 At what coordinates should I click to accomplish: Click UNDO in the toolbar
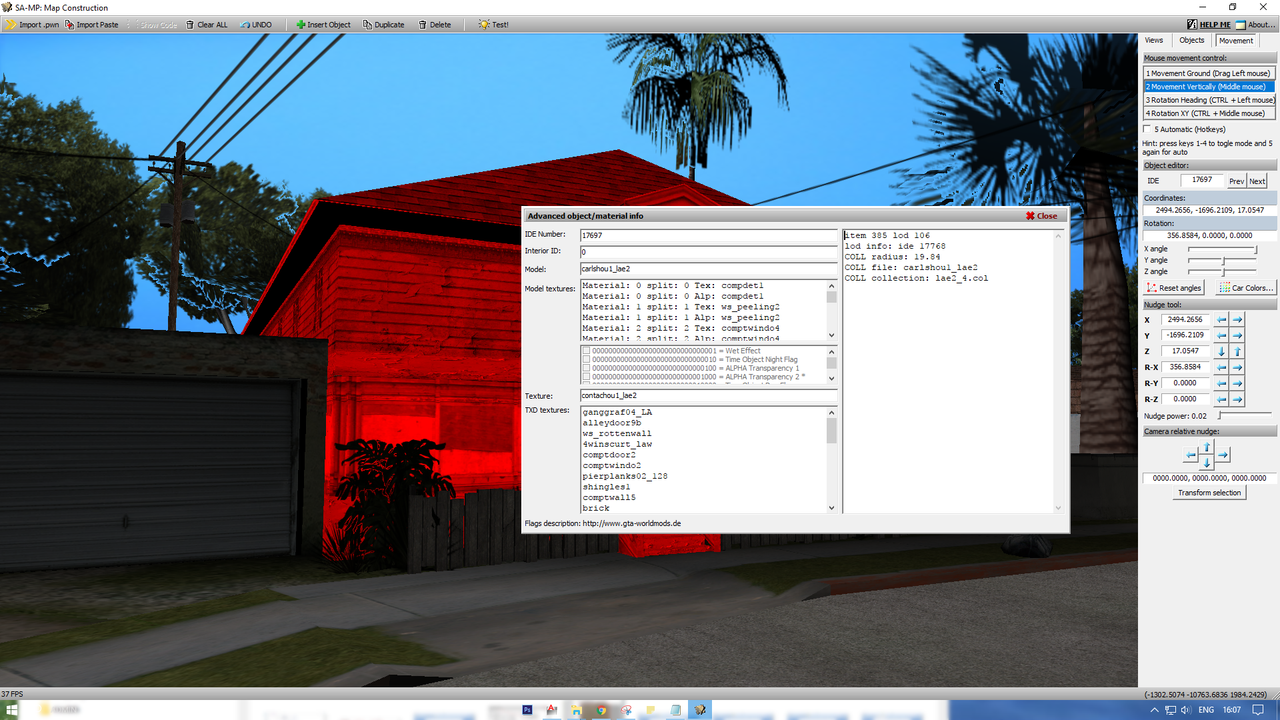point(255,24)
